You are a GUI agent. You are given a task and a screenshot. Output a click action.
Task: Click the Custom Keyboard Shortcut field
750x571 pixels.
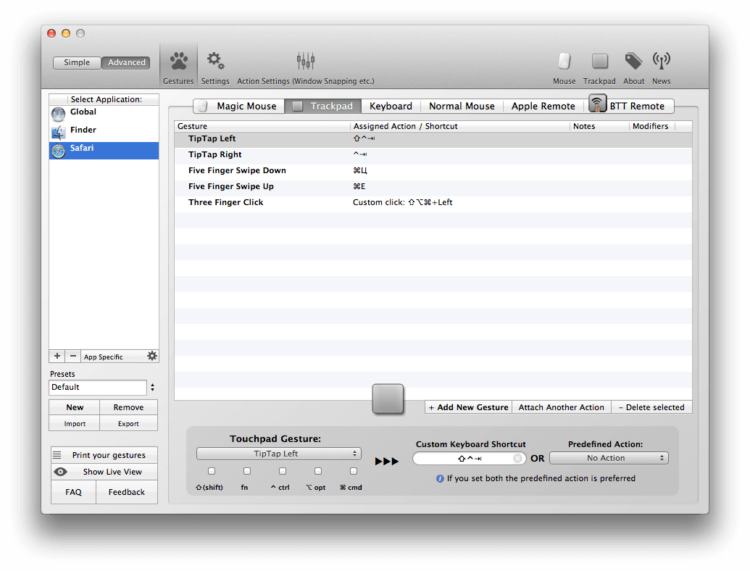469,459
